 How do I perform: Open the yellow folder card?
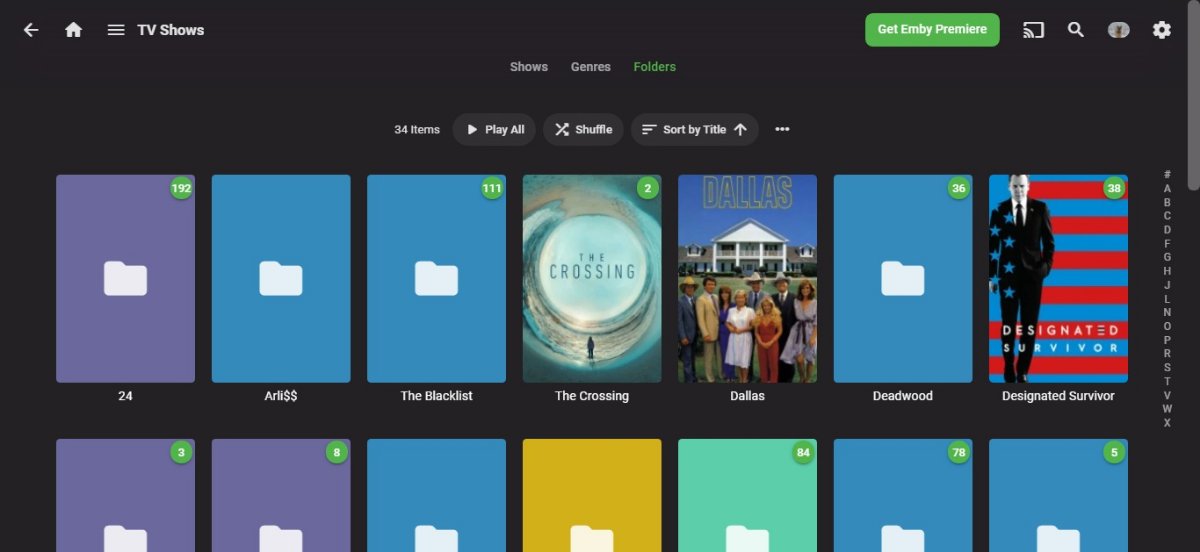click(592, 495)
